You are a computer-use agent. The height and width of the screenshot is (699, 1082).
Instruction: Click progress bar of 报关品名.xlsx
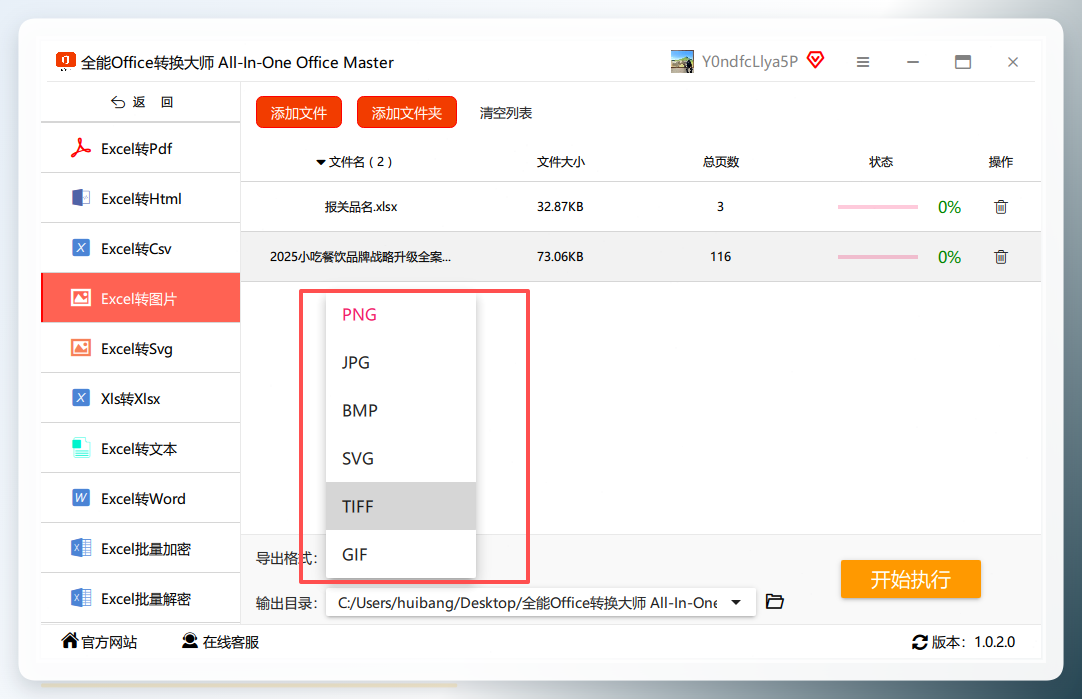[878, 207]
